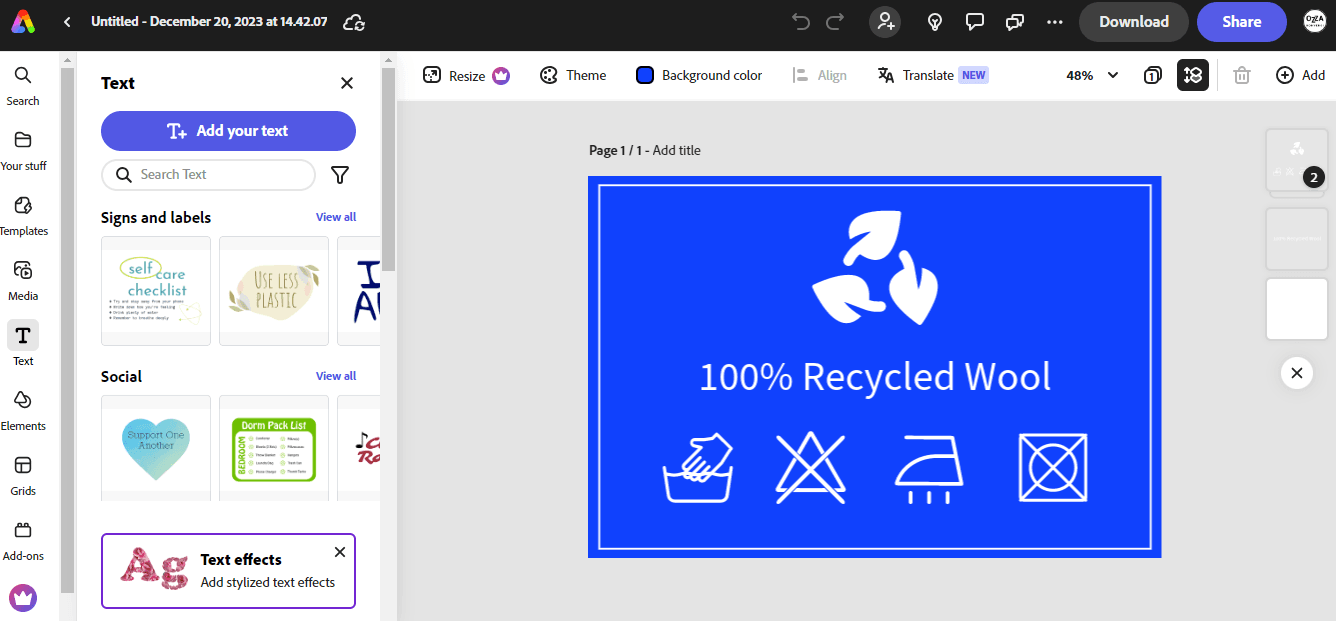Open the Elements panel

pos(23,410)
